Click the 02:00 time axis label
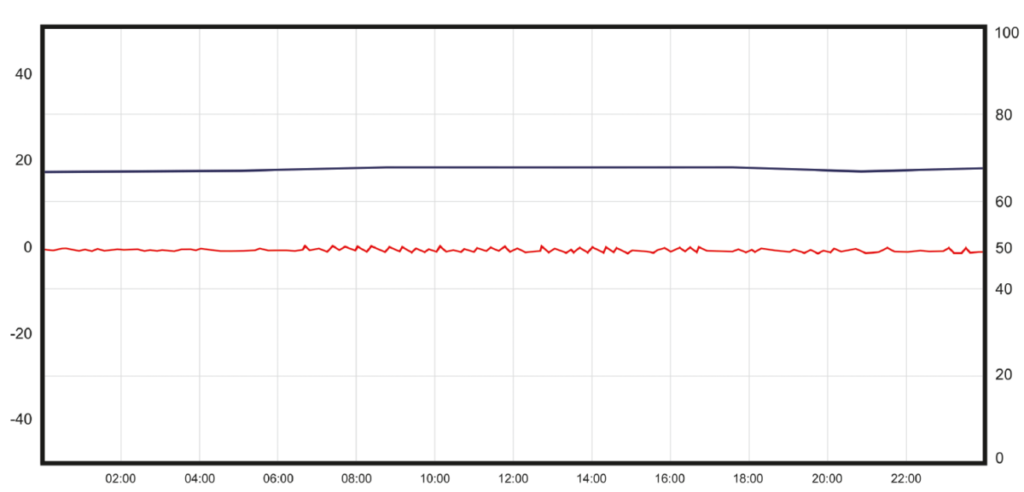This screenshot has height=492, width=1024. 121,478
